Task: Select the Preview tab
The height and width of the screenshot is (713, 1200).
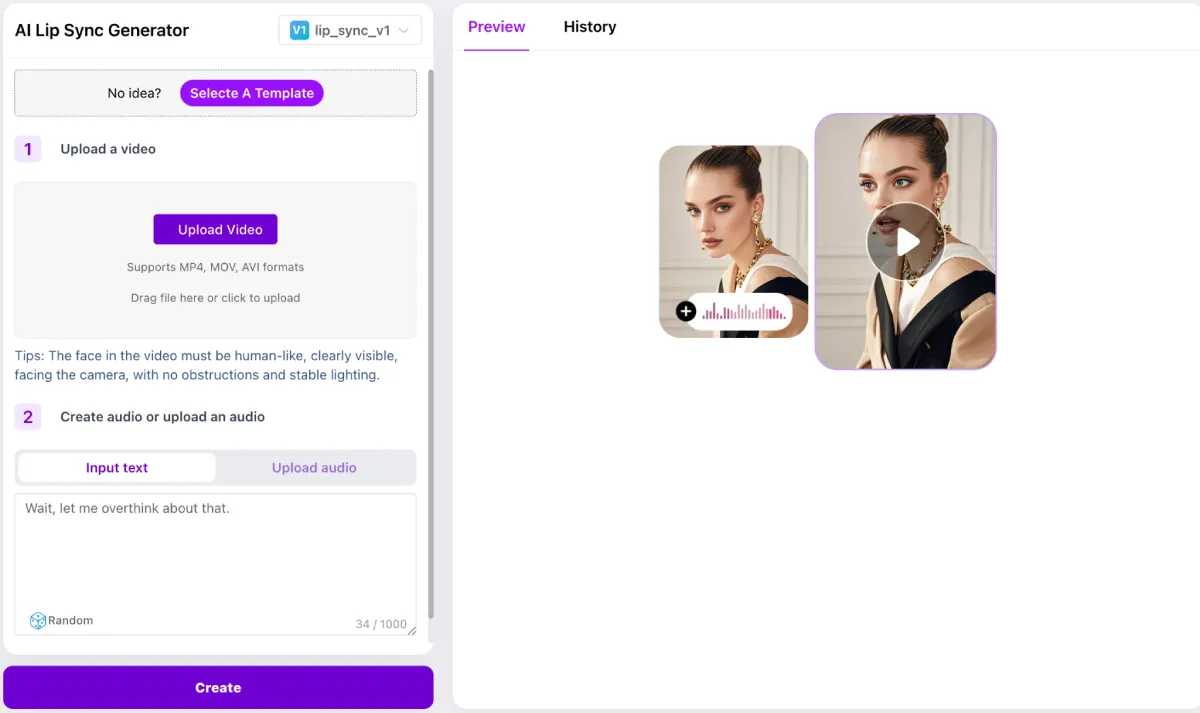Action: (x=496, y=27)
